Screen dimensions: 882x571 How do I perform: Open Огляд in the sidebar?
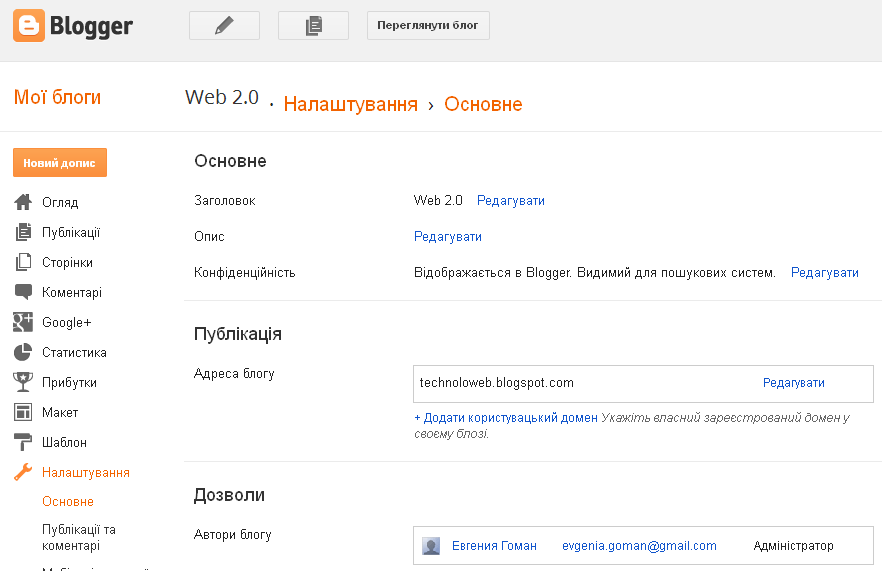[x=60, y=203]
